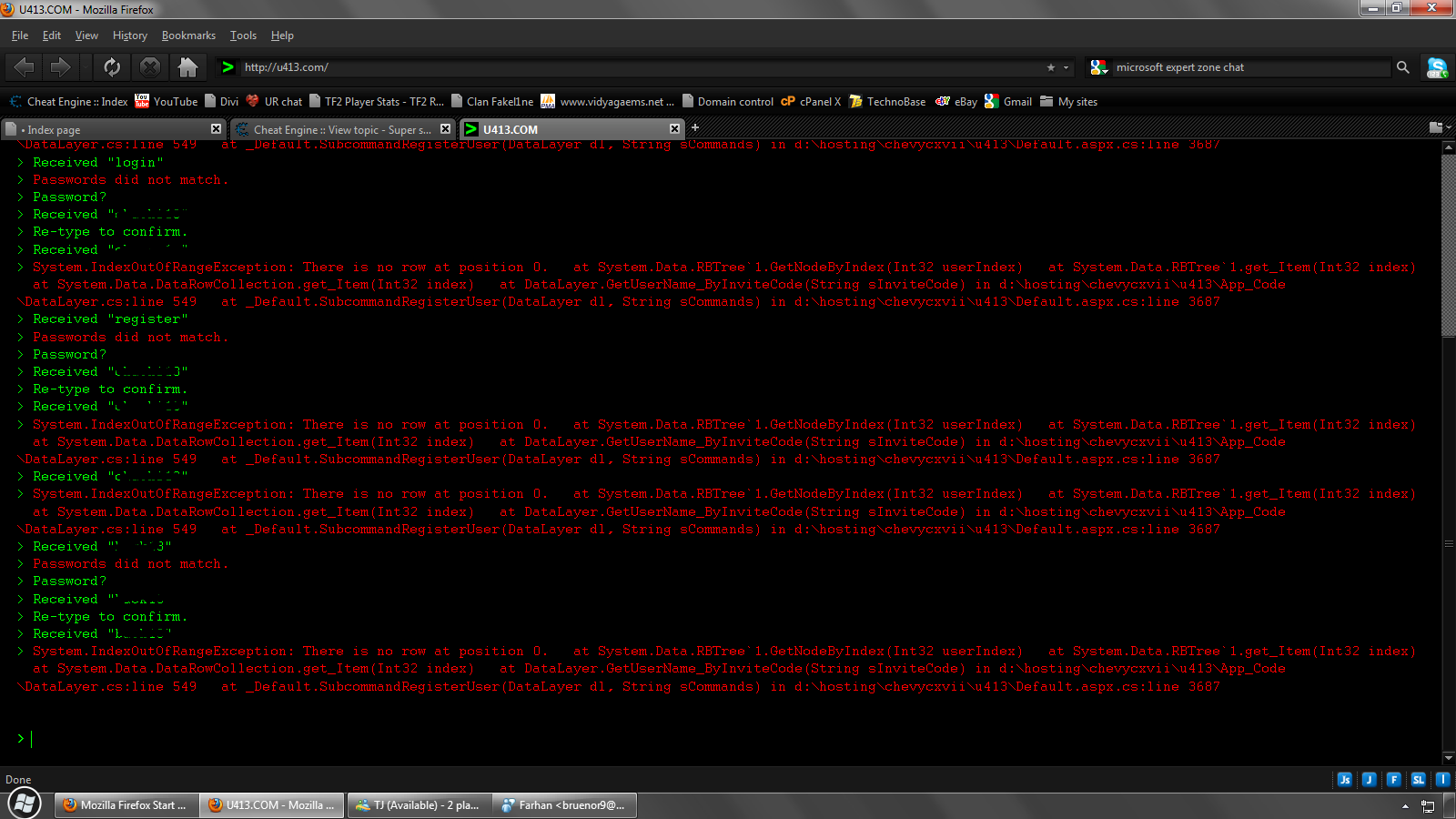Open the View menu
Image resolution: width=1456 pixels, height=819 pixels.
(86, 35)
